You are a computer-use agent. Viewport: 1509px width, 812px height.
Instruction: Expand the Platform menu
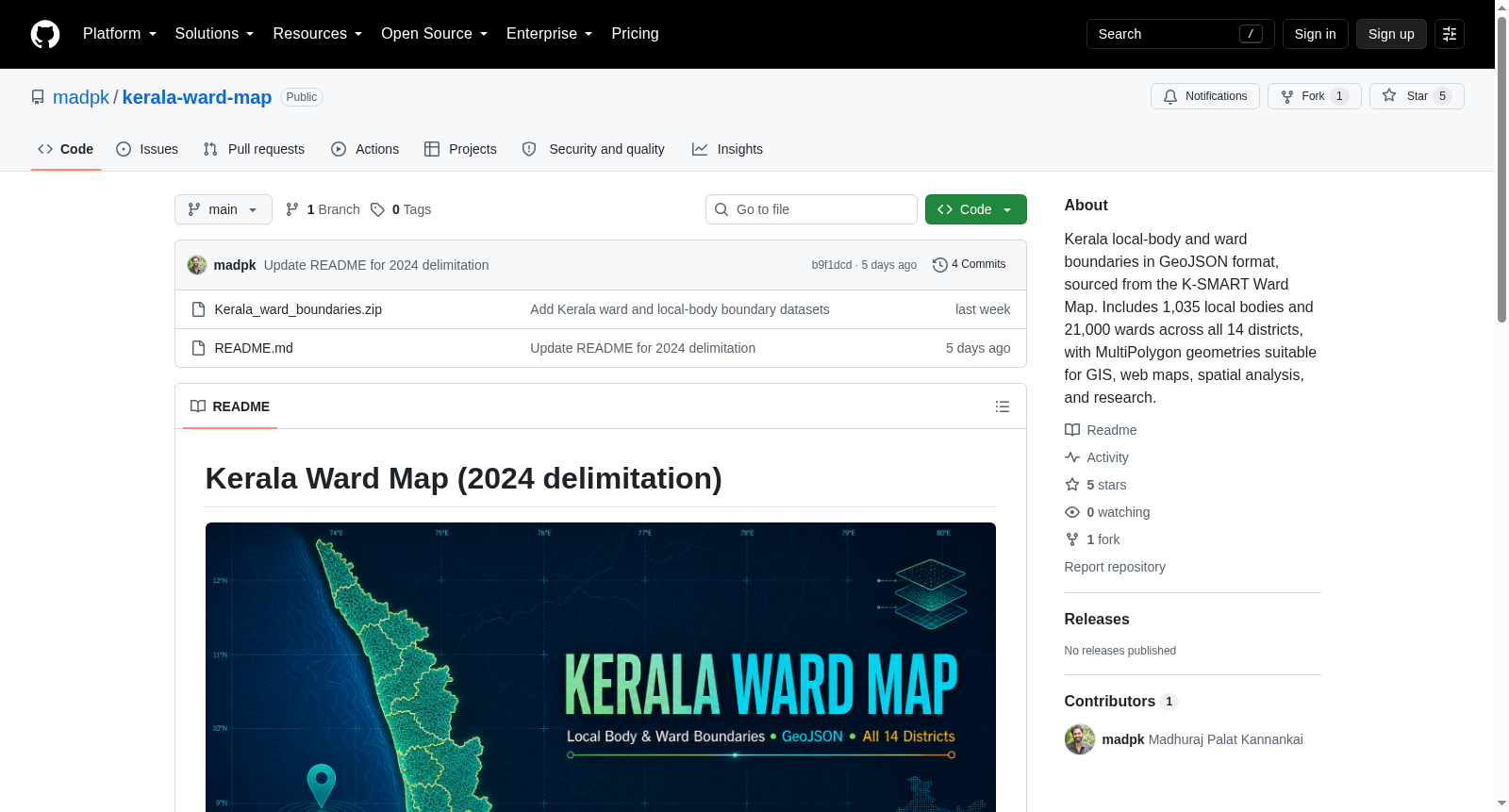pyautogui.click(x=120, y=34)
